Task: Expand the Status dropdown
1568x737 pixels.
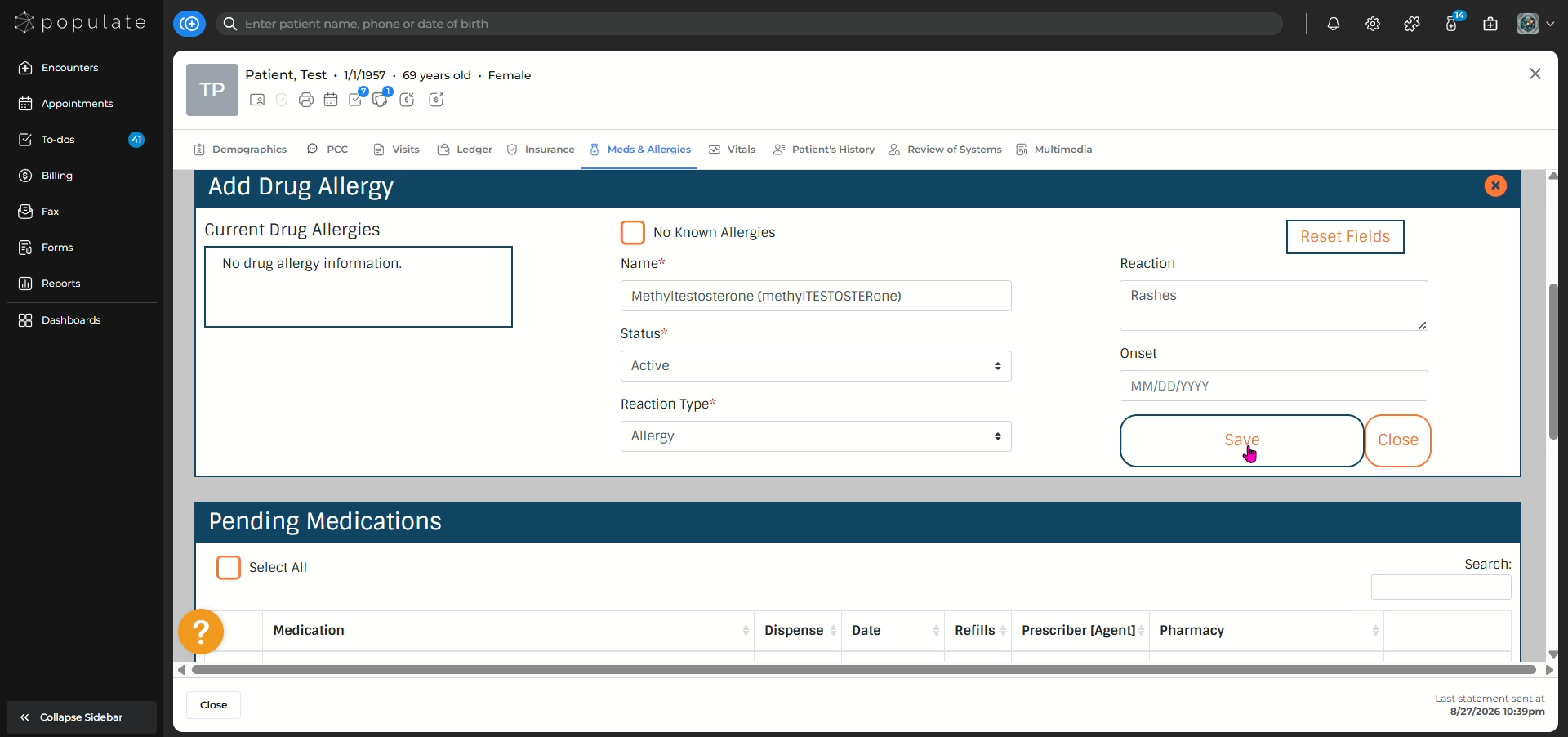Action: click(x=816, y=366)
